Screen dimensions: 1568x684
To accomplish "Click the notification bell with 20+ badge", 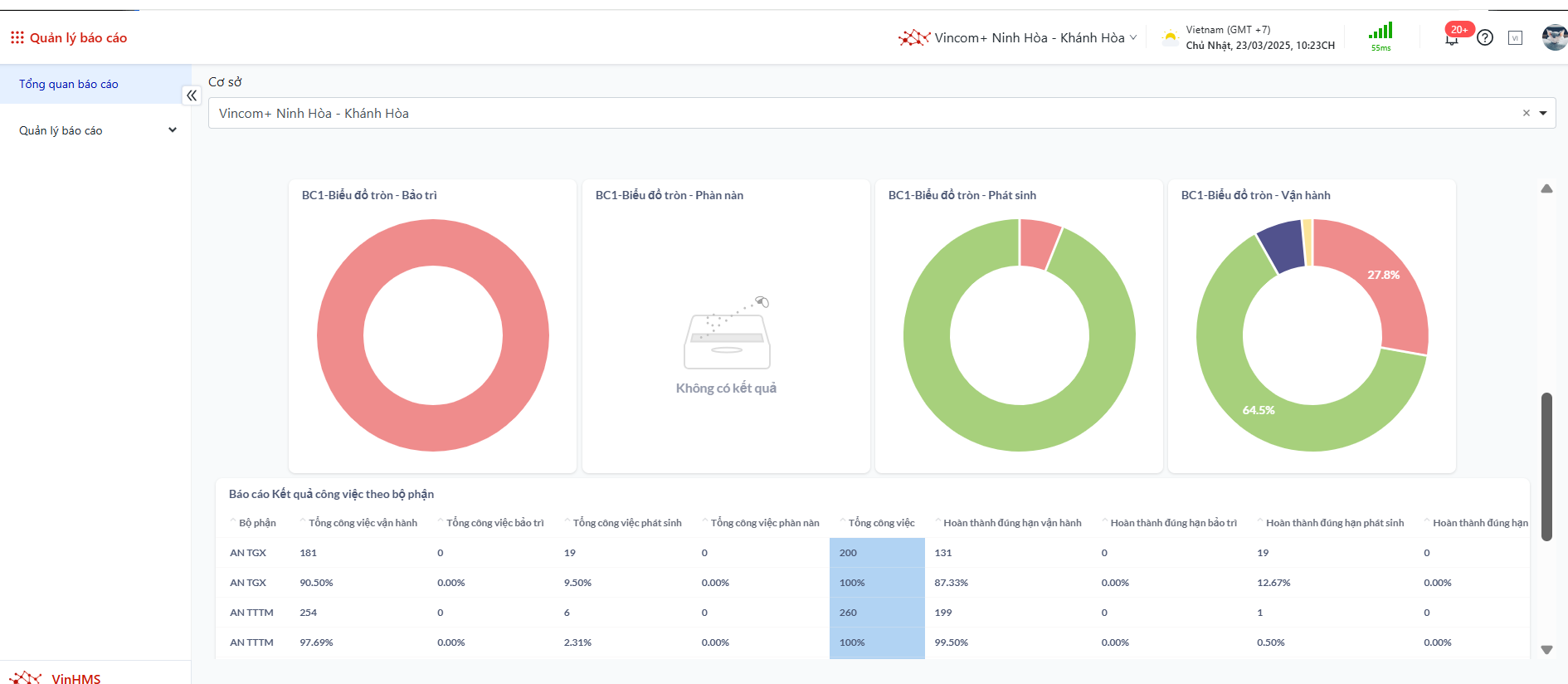I will pyautogui.click(x=1452, y=38).
